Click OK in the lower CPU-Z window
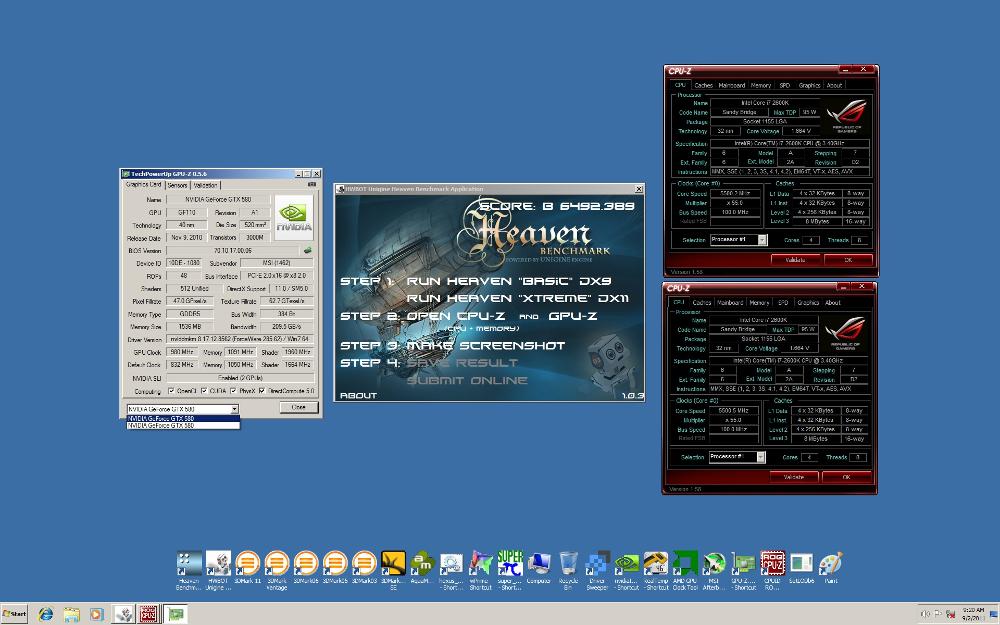 click(x=846, y=477)
